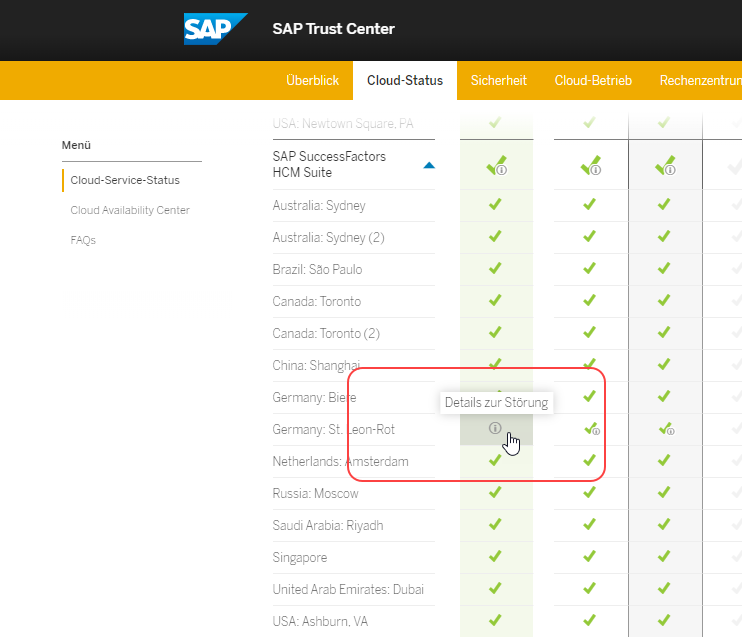Click Russia: Moscow first column checkmark

pos(495,492)
